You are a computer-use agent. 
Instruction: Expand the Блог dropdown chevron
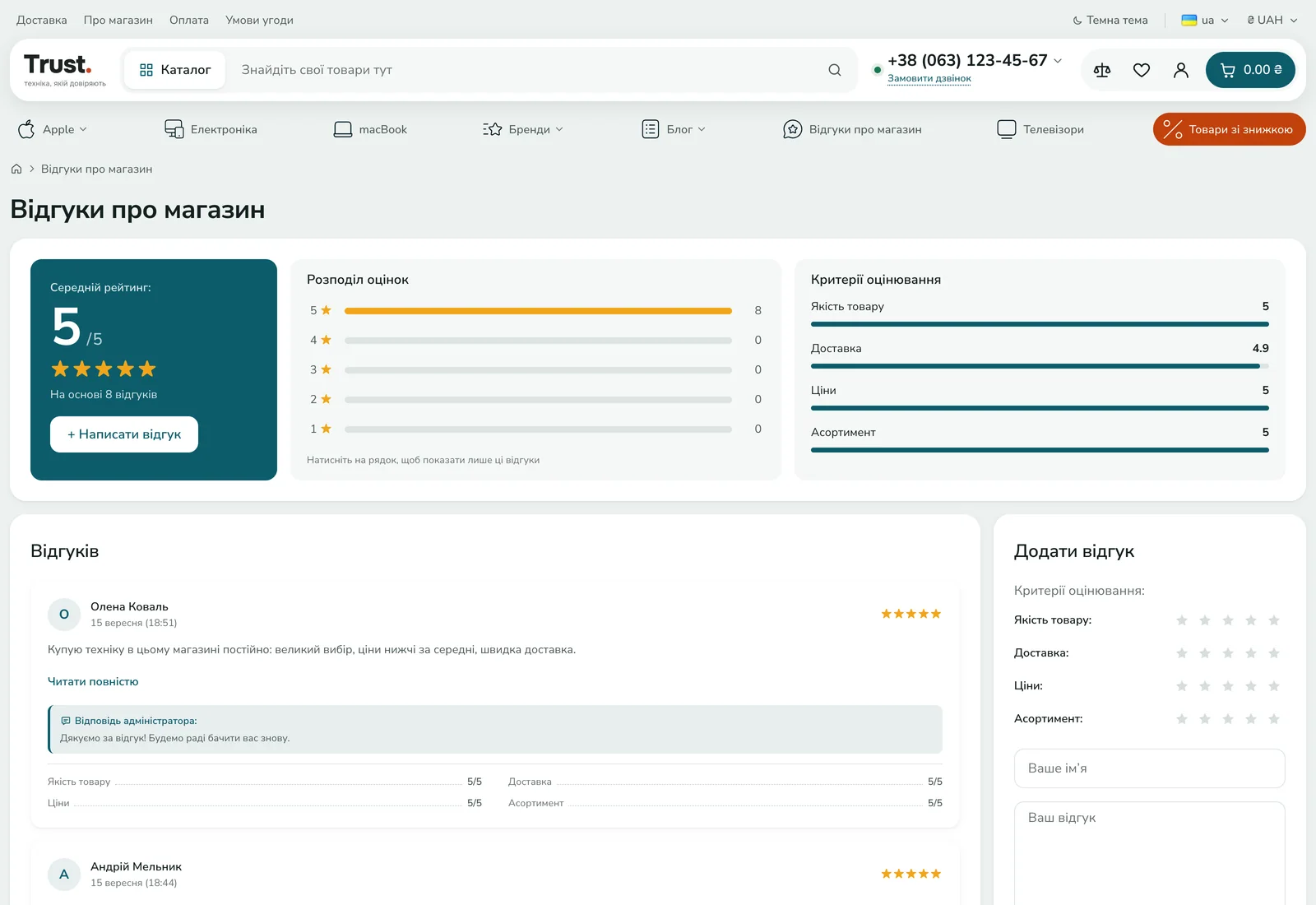[x=702, y=129]
